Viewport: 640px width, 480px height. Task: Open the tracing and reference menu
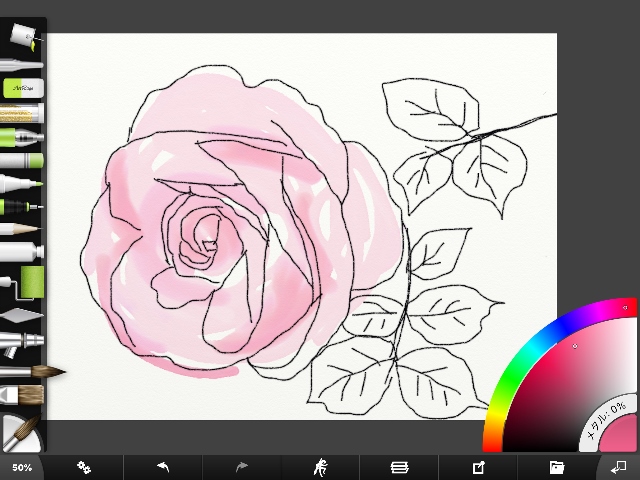[x=321, y=467]
